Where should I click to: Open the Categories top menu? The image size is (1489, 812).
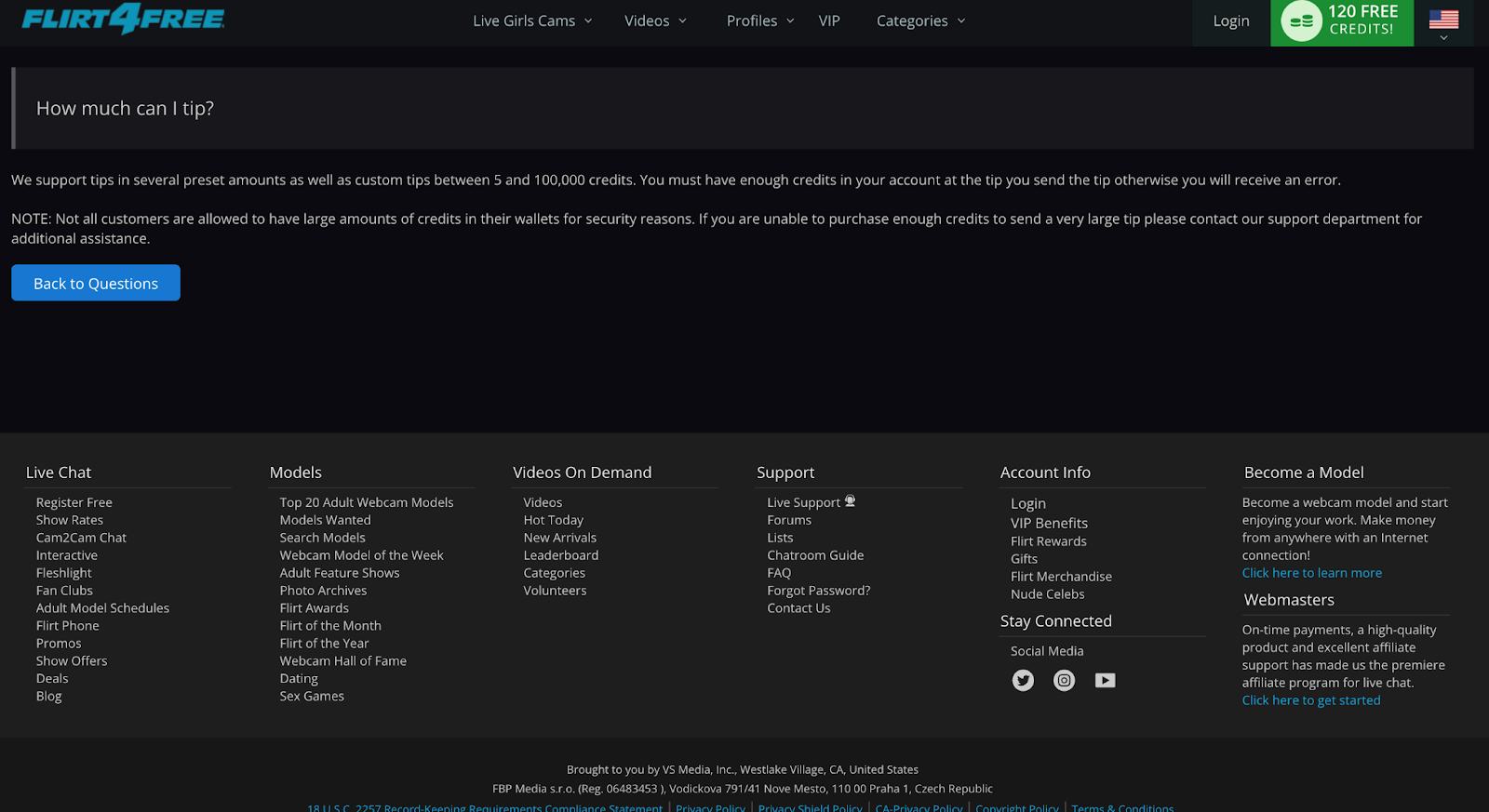[912, 21]
